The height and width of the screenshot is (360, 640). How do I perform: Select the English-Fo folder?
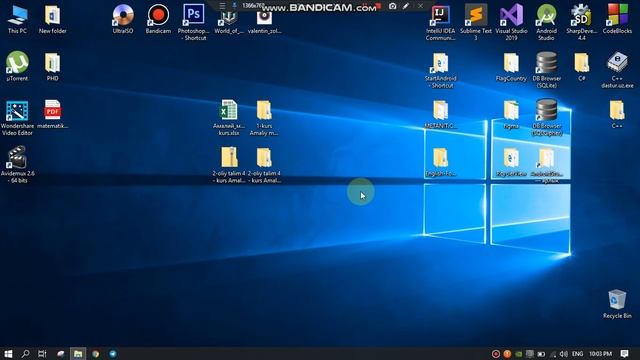point(440,162)
